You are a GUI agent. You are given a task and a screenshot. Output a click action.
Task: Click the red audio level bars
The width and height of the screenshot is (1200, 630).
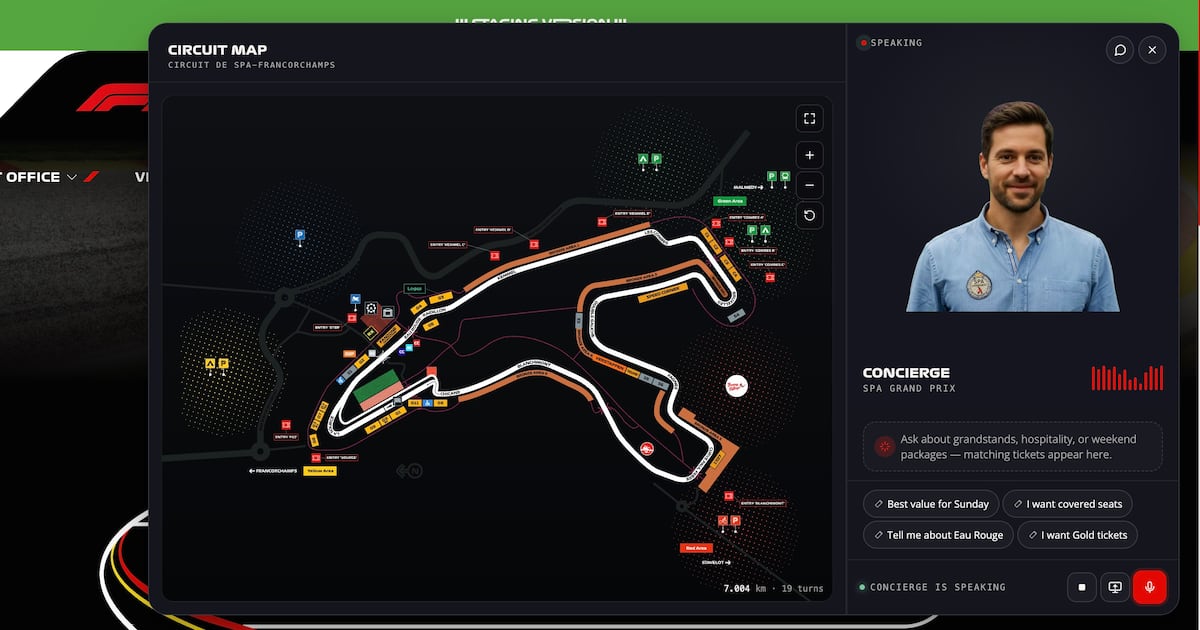coord(1127,376)
